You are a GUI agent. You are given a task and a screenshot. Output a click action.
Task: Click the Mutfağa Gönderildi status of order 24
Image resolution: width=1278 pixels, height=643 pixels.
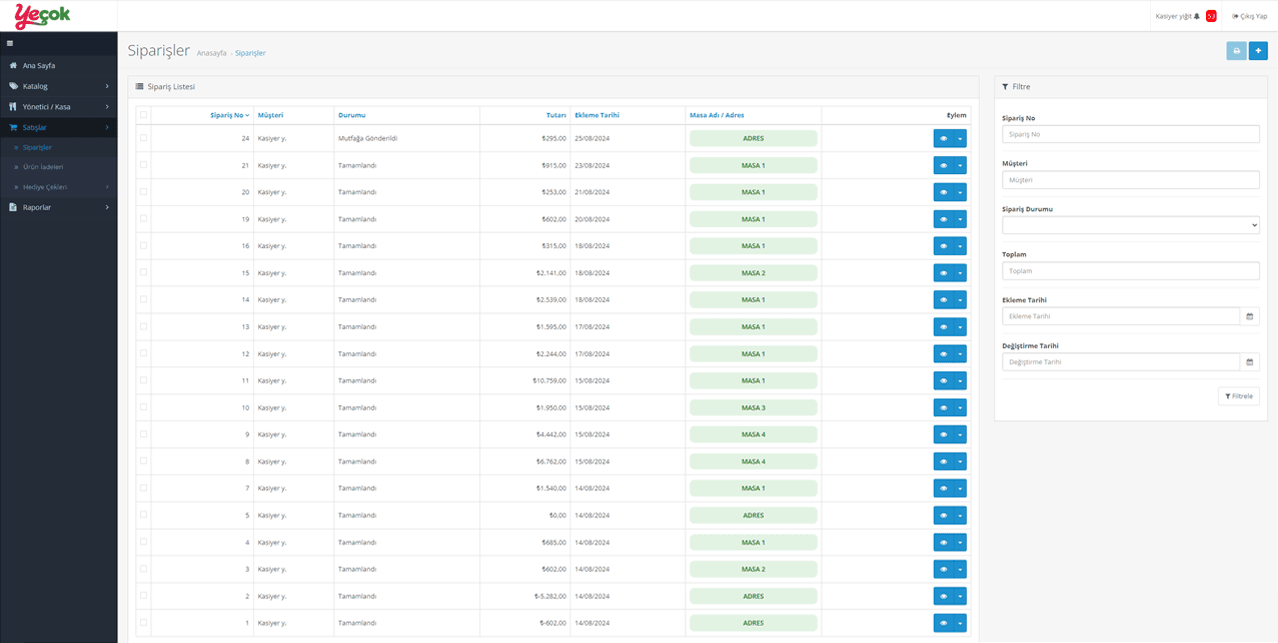coord(368,138)
